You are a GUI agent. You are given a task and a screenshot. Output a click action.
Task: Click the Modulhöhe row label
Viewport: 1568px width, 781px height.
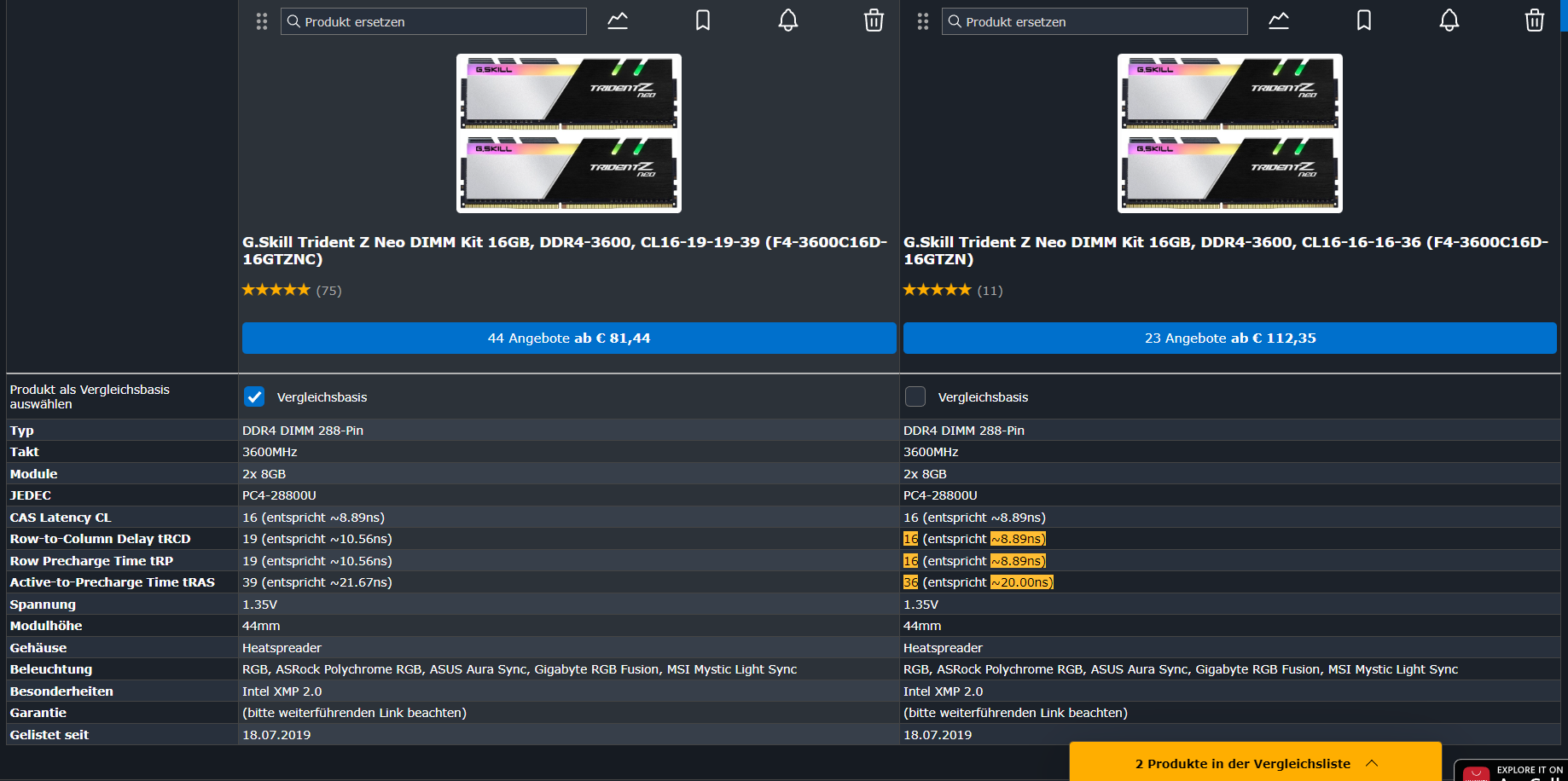[46, 626]
